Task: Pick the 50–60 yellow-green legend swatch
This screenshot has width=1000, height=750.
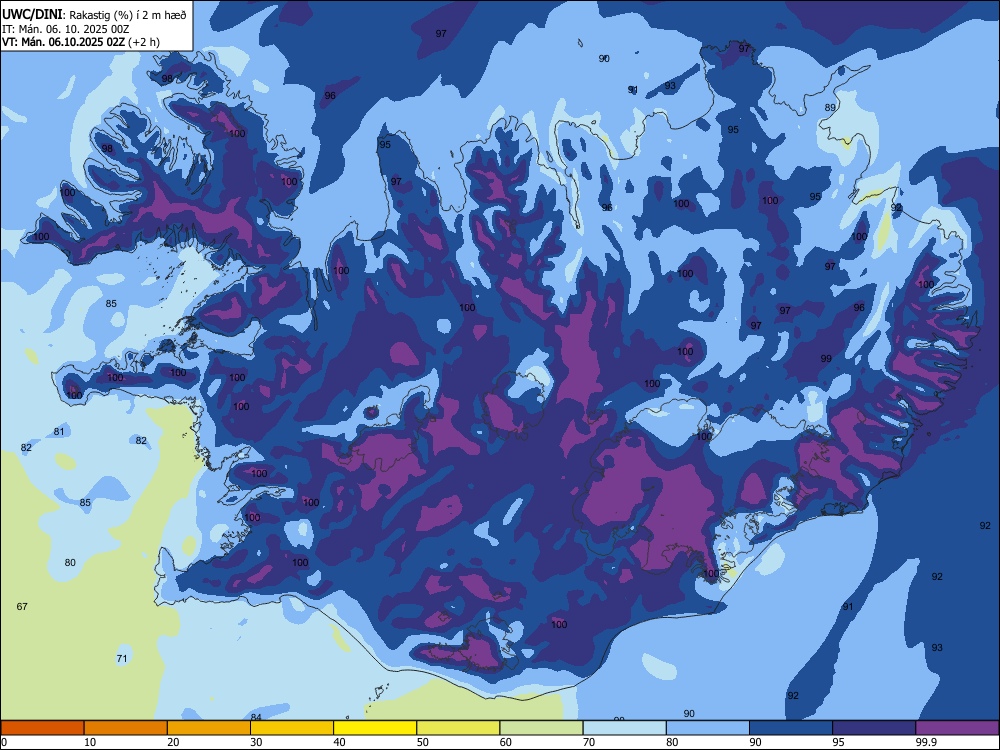Action: 459,728
